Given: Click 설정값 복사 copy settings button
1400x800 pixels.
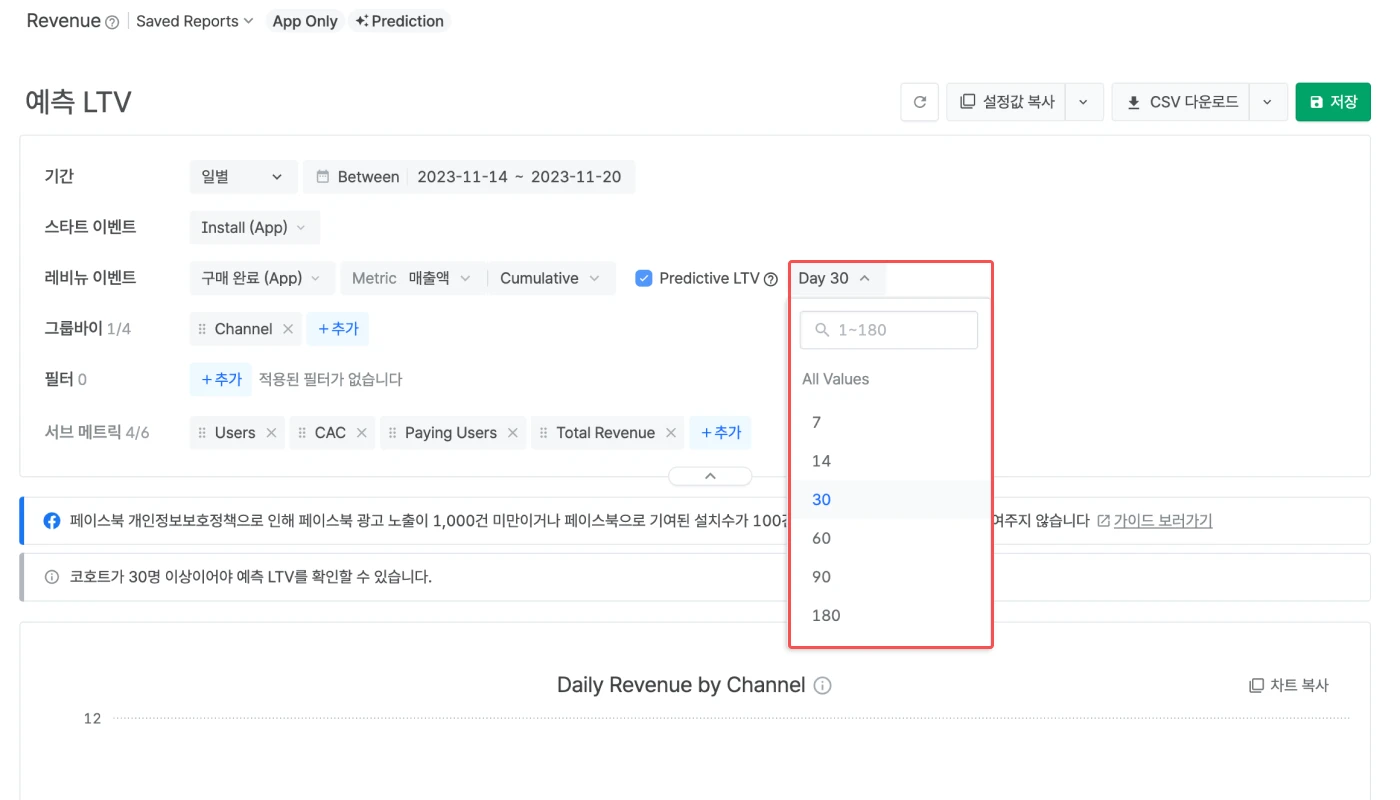Looking at the screenshot, I should tap(1007, 102).
